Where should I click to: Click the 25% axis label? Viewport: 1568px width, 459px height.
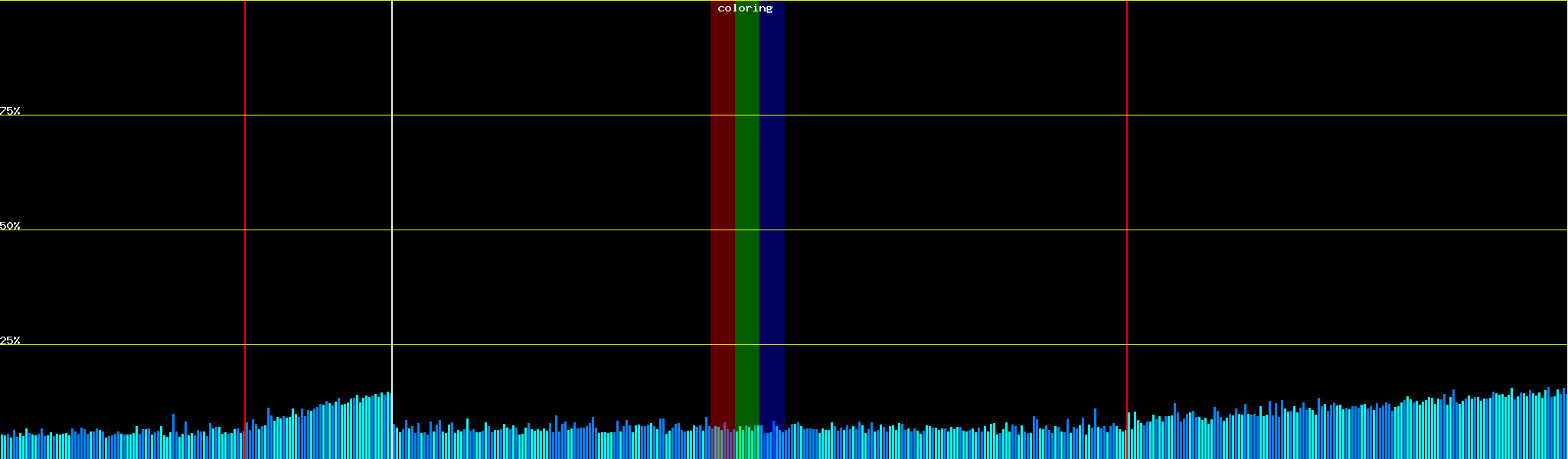[x=10, y=340]
